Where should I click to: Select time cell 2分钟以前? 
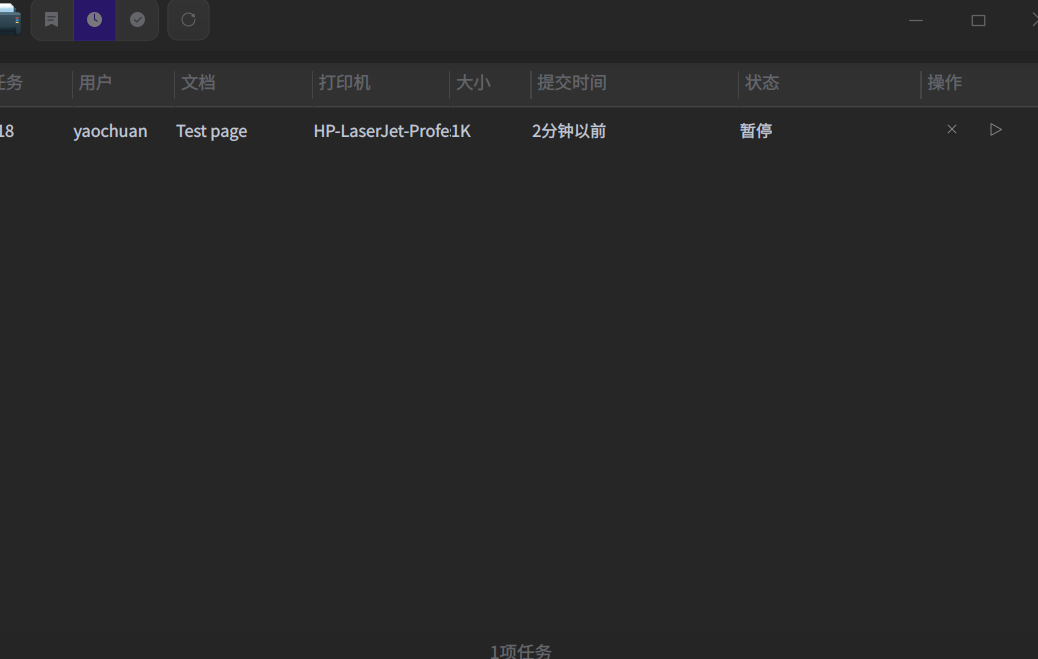pyautogui.click(x=569, y=131)
